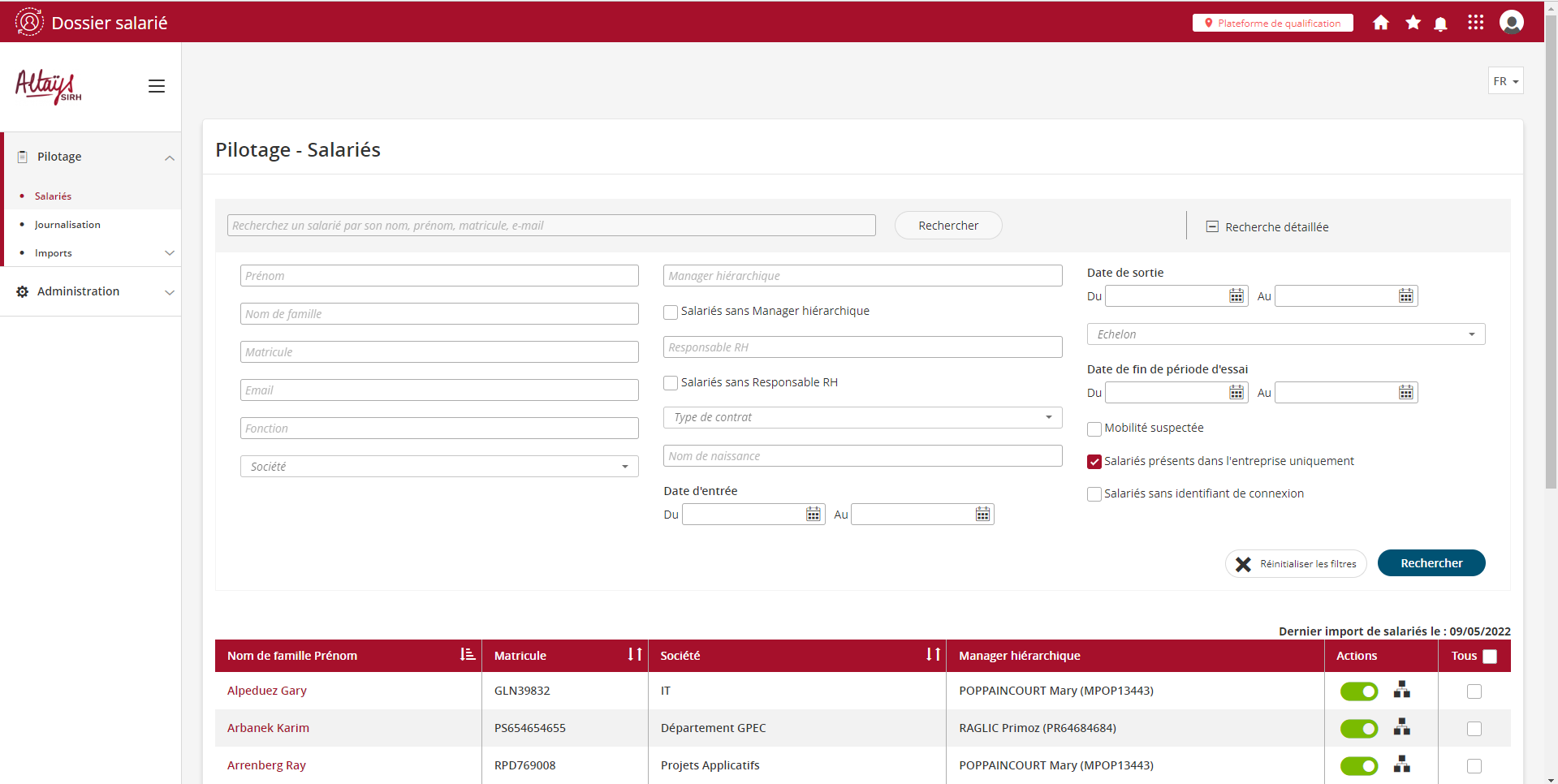Open the Type de contrat dropdown

click(x=862, y=417)
